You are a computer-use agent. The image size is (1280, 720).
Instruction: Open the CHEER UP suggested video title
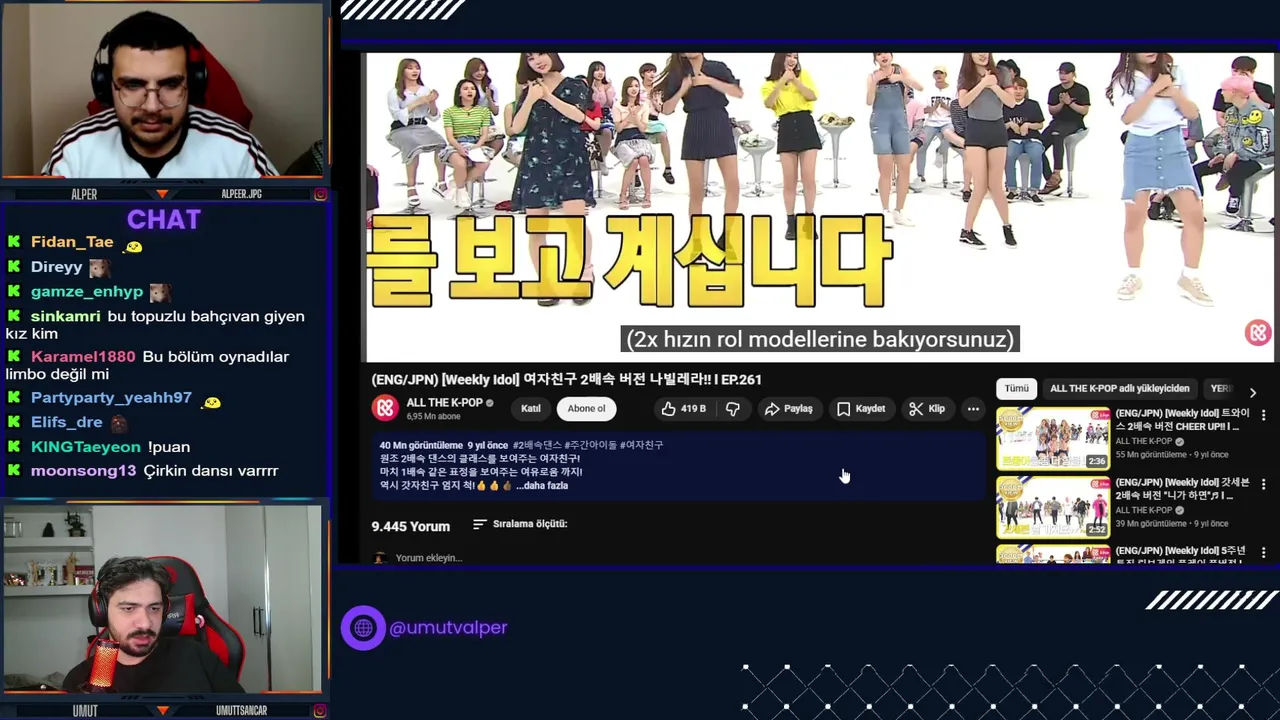tap(1182, 419)
